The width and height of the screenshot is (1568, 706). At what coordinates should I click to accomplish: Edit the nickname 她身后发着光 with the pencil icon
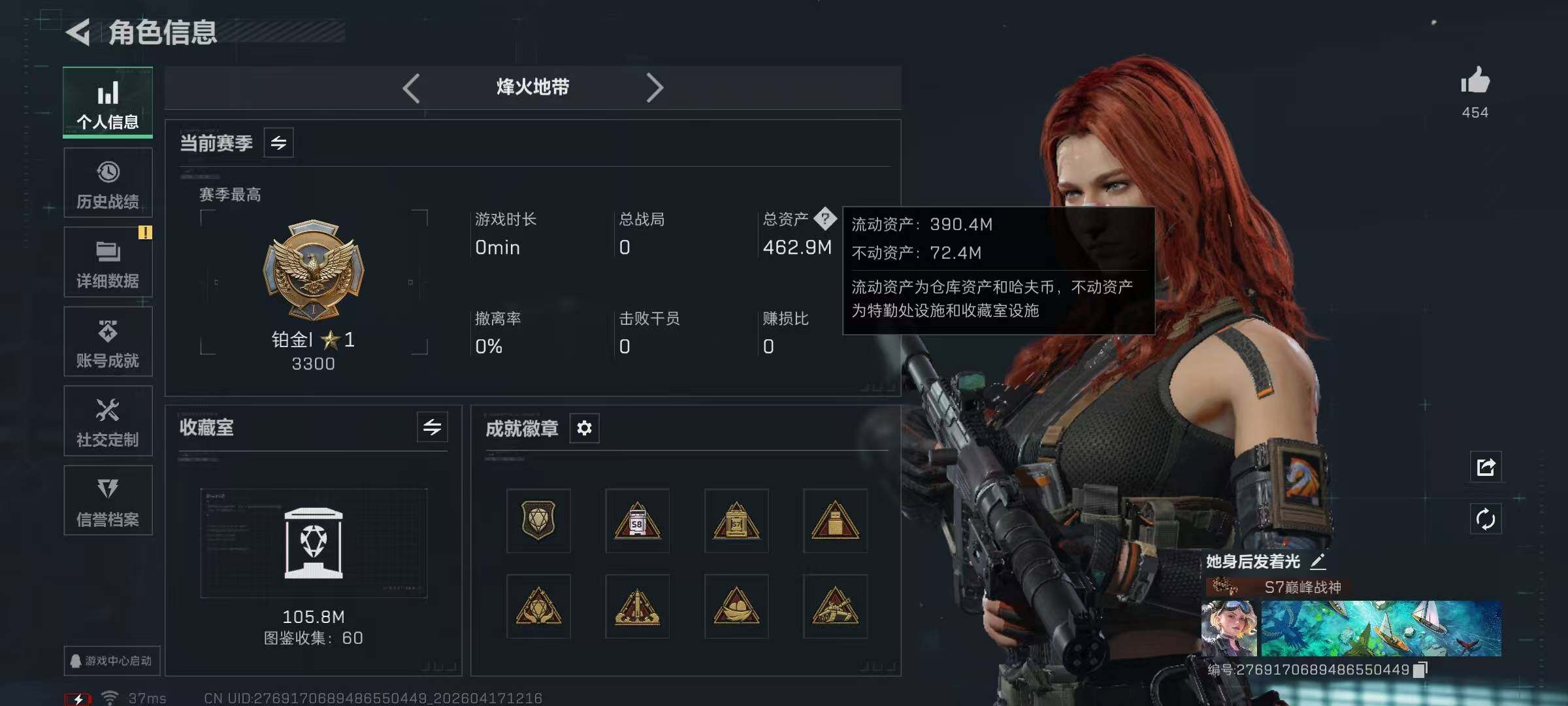click(1318, 562)
